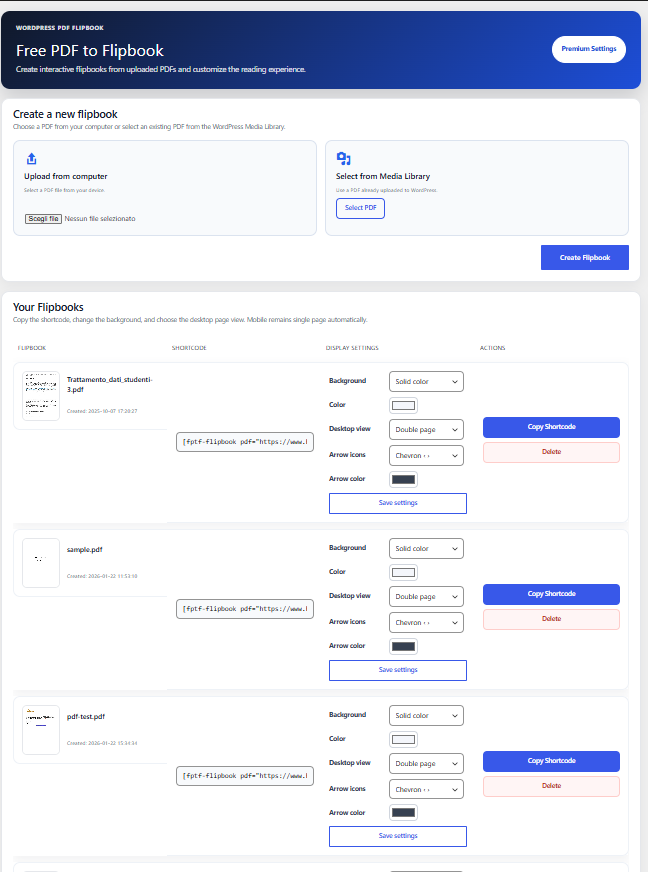The height and width of the screenshot is (872, 648).
Task: Click the upload from computer icon
Action: click(x=32, y=159)
